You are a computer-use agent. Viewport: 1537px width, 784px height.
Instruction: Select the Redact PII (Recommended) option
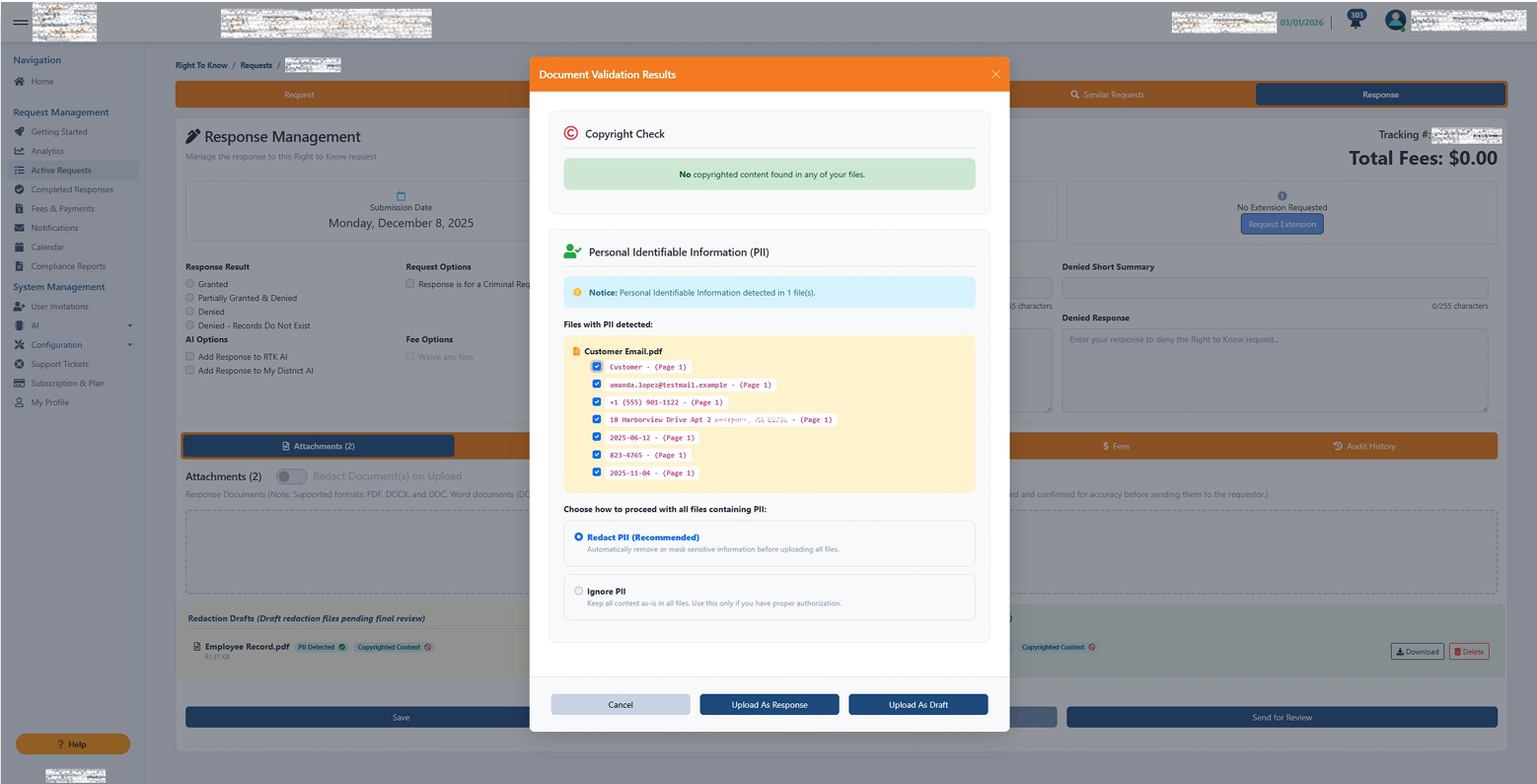click(579, 537)
